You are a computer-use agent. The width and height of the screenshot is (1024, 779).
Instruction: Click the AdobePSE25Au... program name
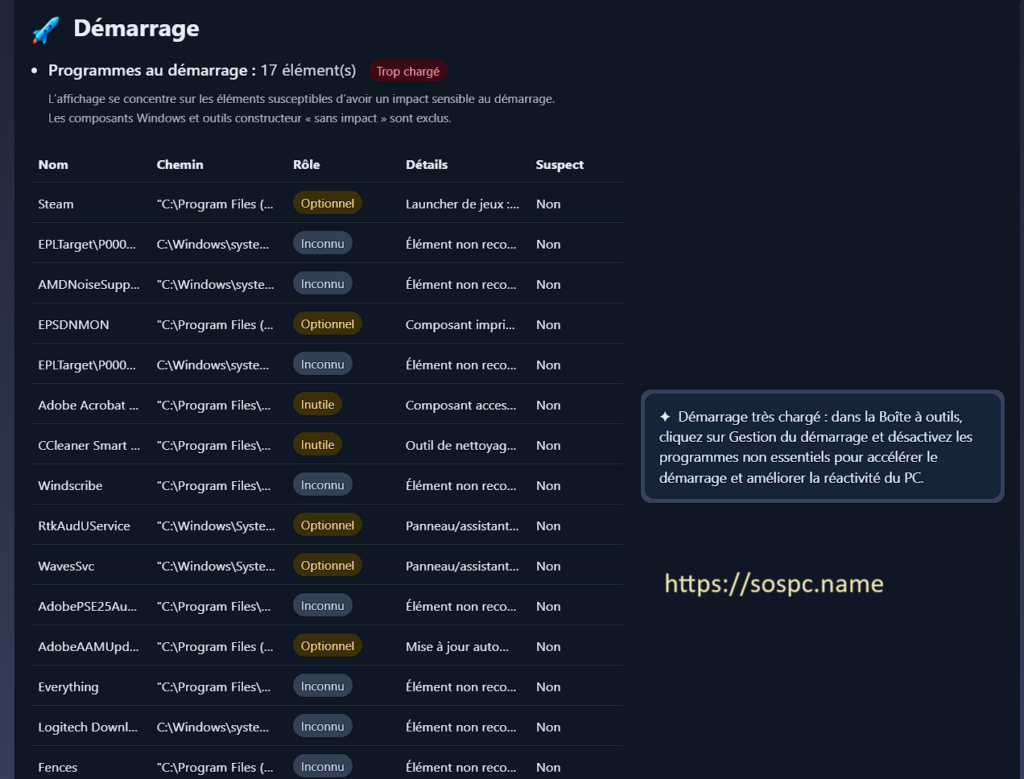pyautogui.click(x=88, y=607)
